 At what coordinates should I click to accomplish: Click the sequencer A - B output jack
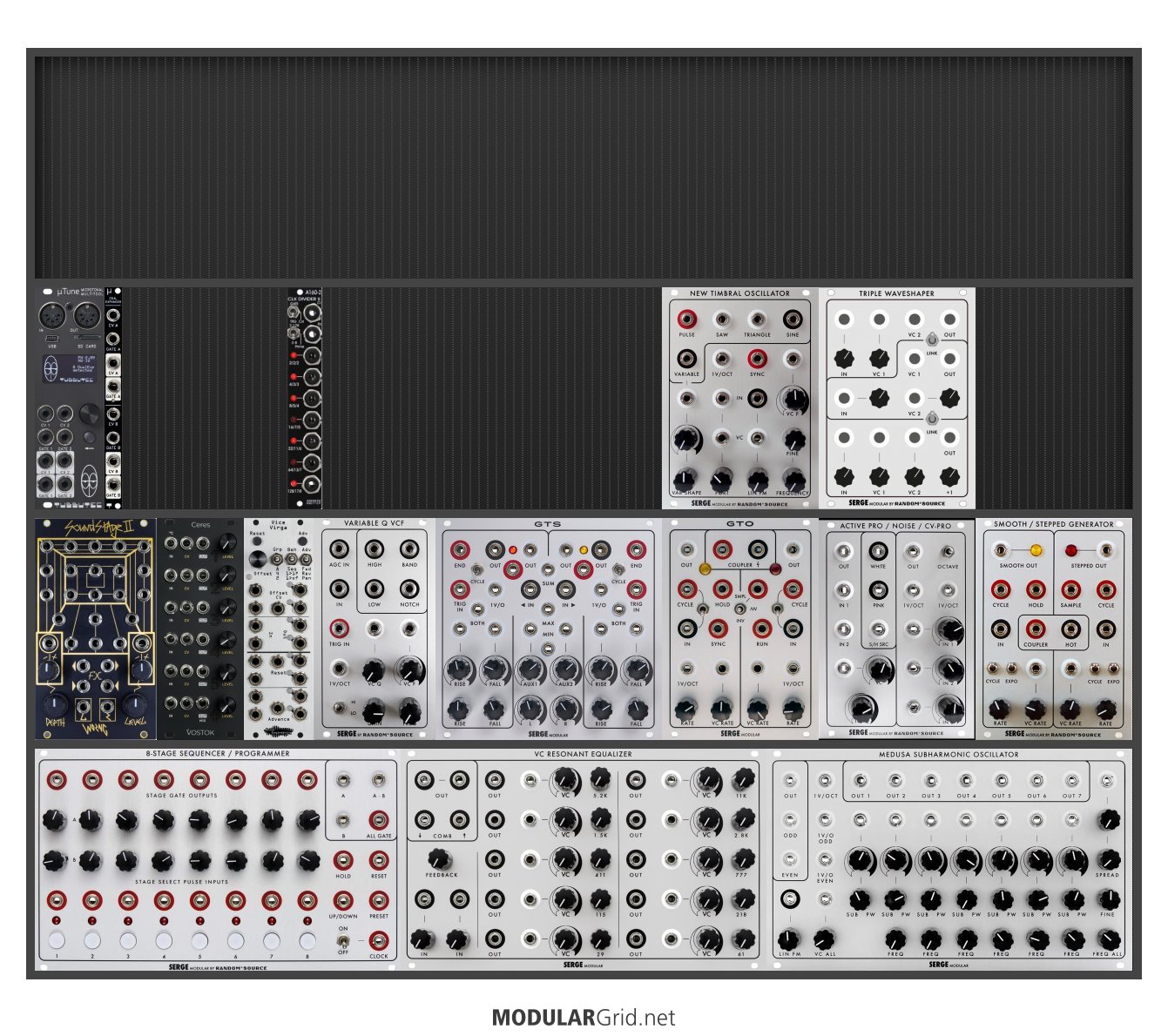point(379,780)
